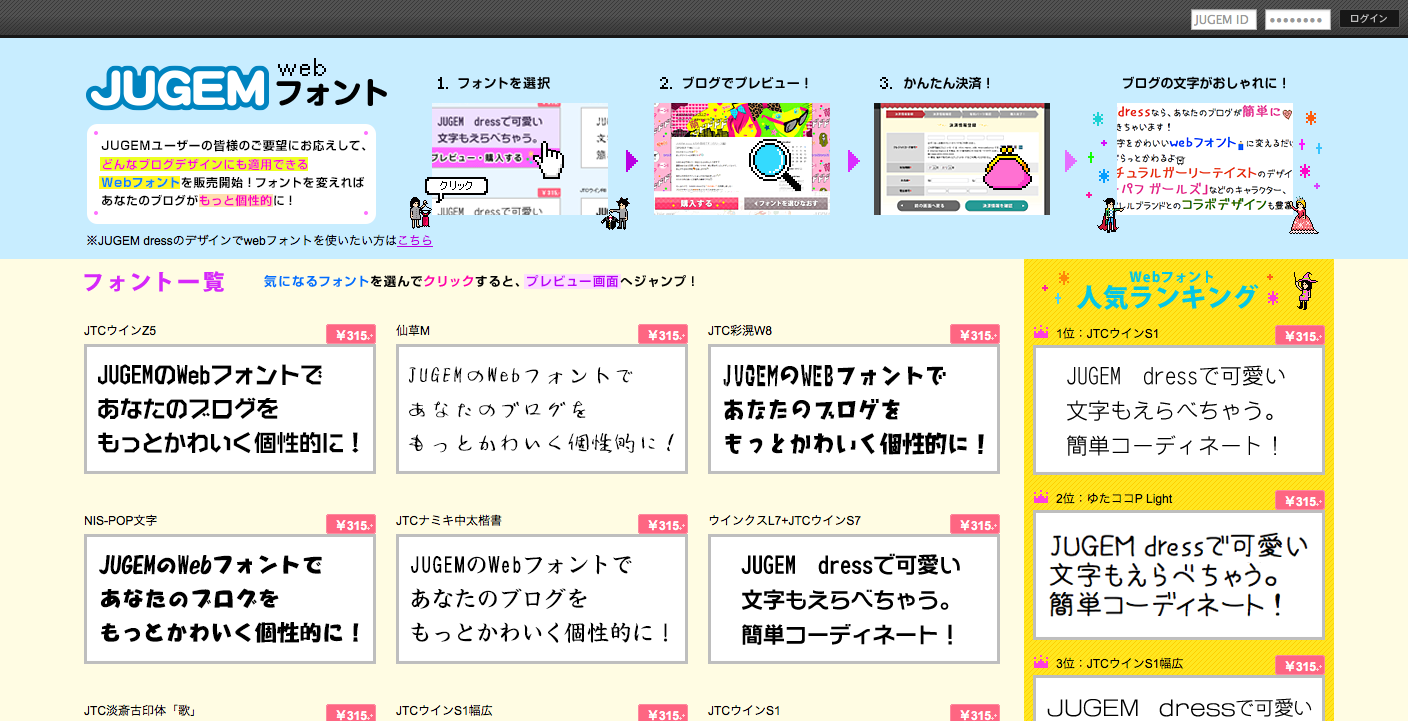Screen dimensions: 1408x721
Task: Click the 2位：ゆたココP Light ranking label
Action: (1114, 499)
